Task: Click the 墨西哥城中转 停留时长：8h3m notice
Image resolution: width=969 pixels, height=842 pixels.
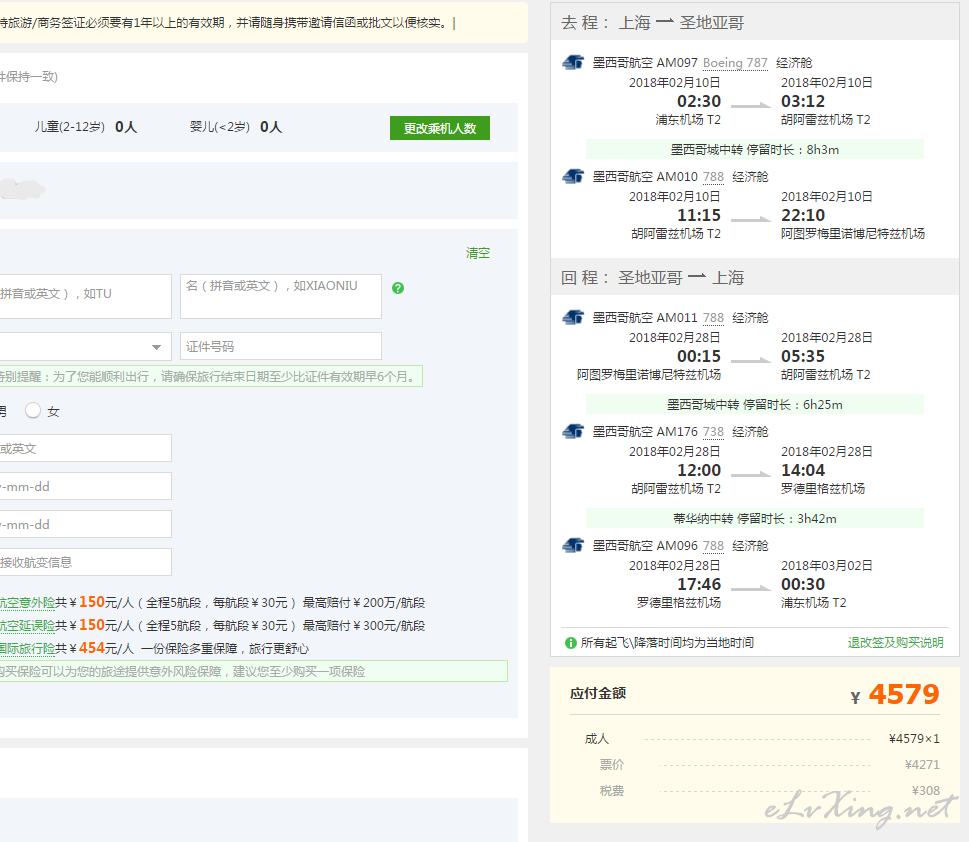Action: [x=755, y=150]
